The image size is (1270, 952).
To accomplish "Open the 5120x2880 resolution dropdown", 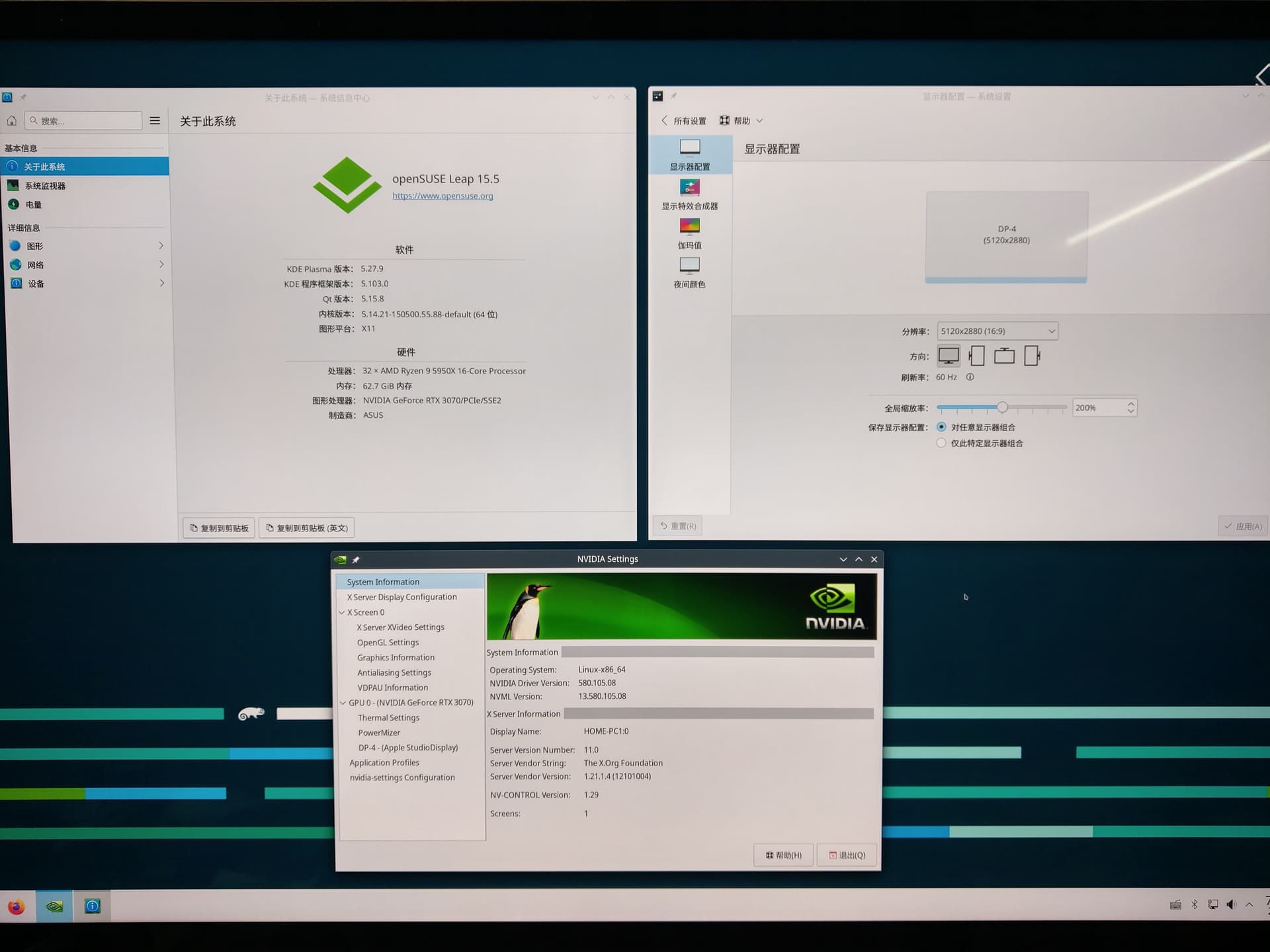I will (x=997, y=331).
